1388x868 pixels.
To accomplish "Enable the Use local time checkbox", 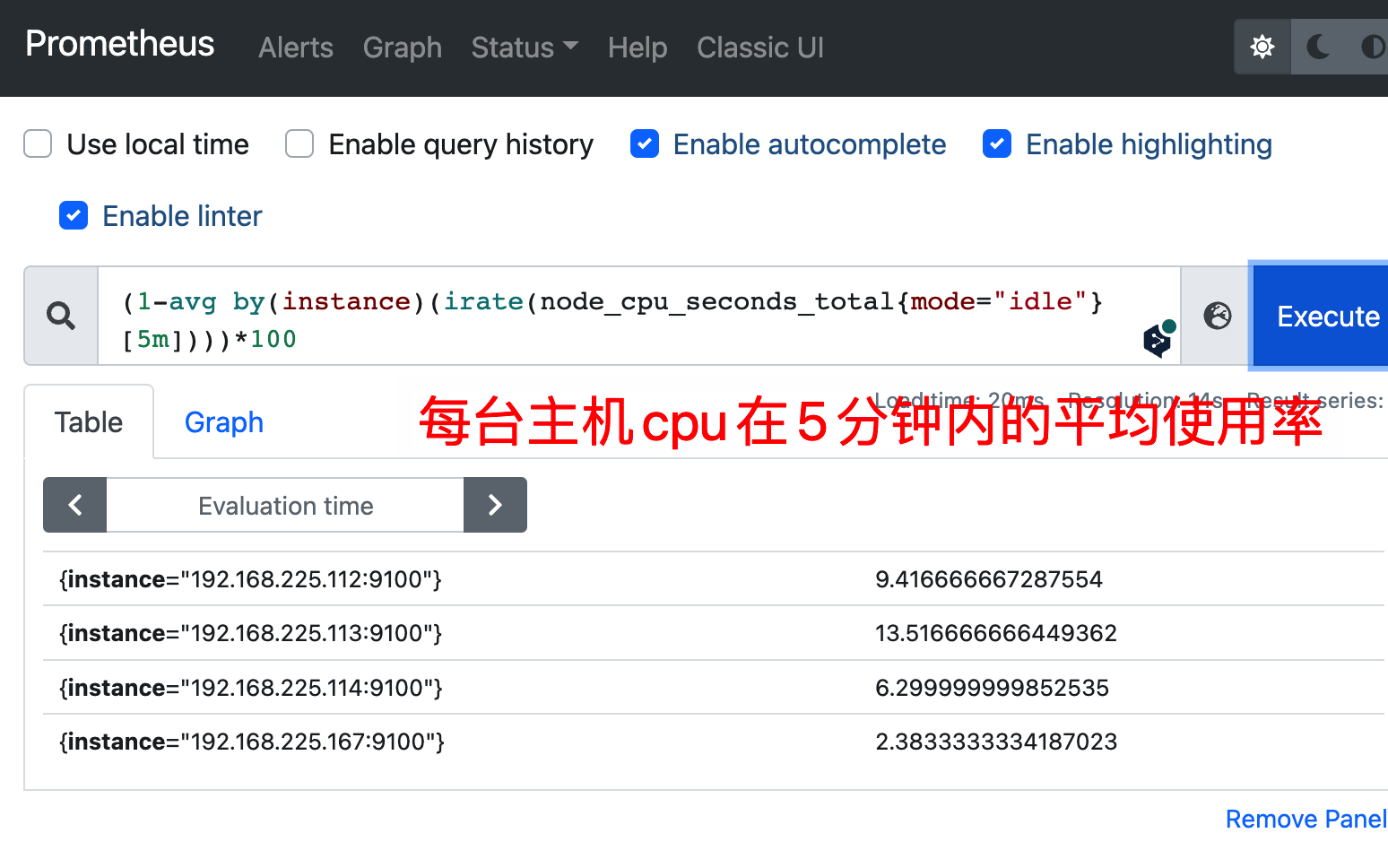I will tap(37, 143).
